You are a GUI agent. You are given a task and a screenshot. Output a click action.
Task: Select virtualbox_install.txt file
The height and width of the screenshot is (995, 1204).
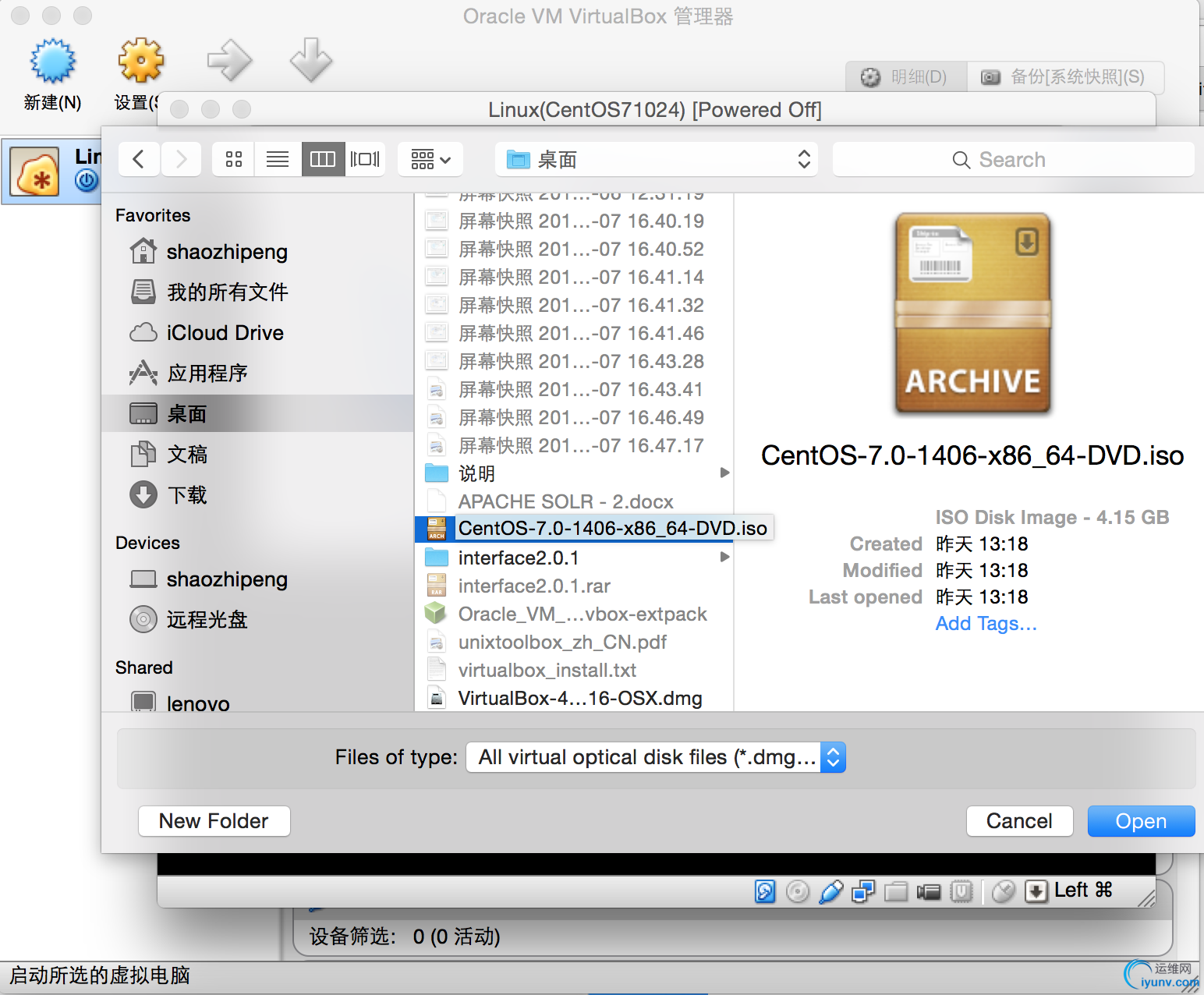pos(575,670)
